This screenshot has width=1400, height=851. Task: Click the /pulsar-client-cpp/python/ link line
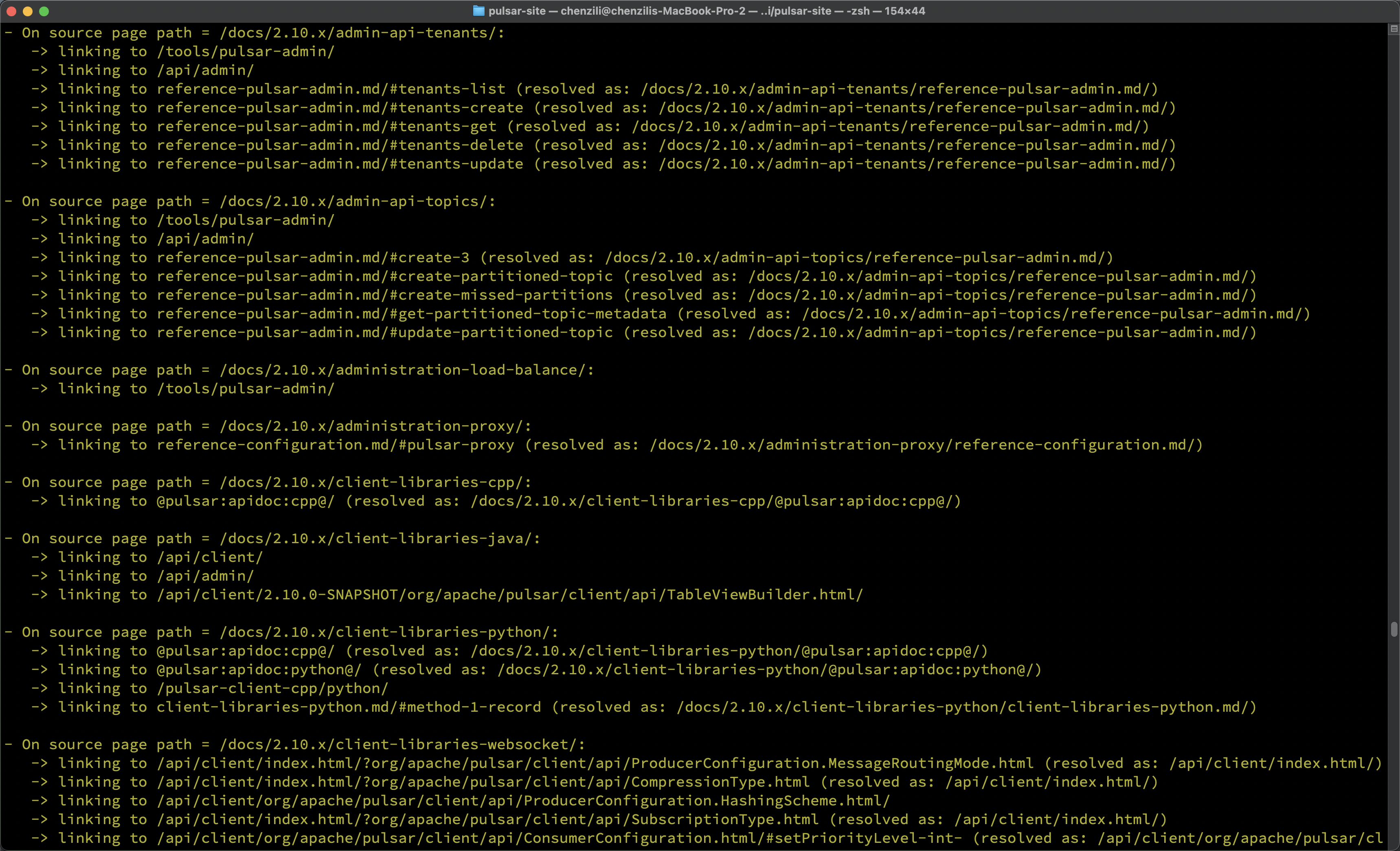(210, 689)
